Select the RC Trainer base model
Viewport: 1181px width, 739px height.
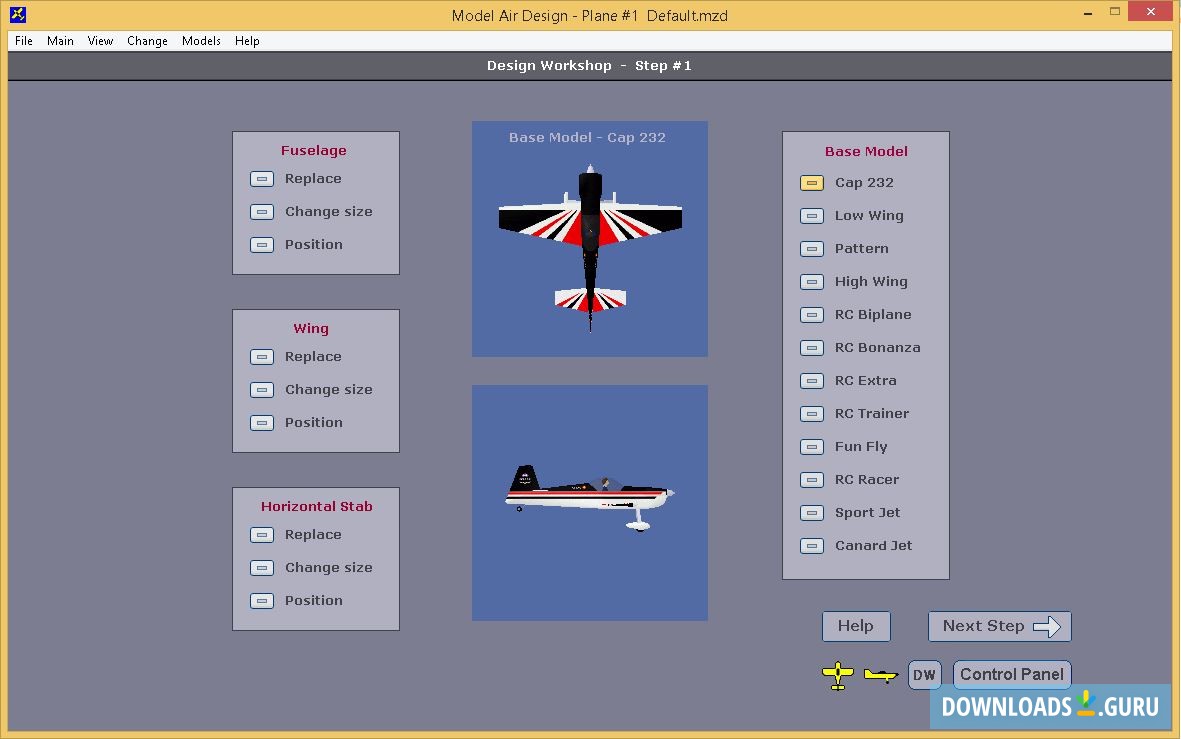coord(811,413)
